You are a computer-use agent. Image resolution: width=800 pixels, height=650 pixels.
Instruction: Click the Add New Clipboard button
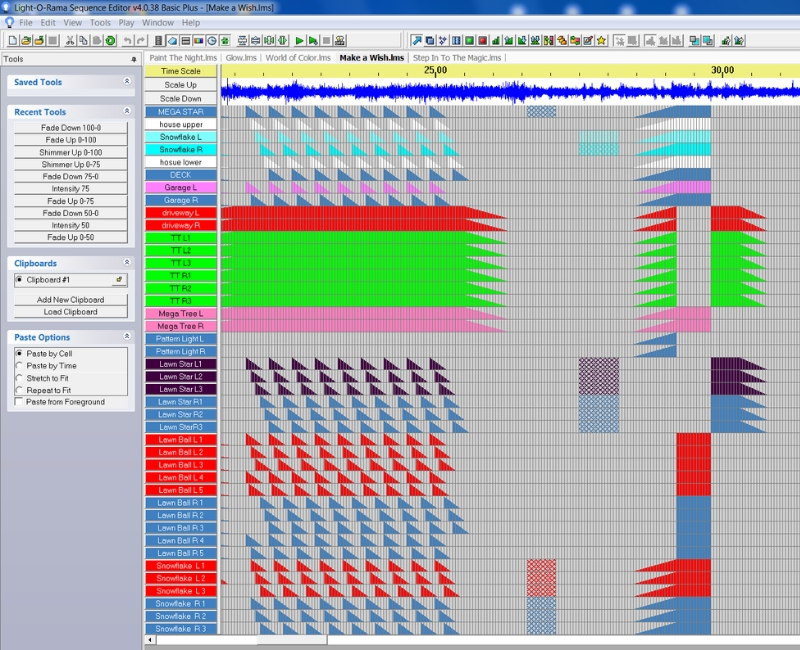71,299
